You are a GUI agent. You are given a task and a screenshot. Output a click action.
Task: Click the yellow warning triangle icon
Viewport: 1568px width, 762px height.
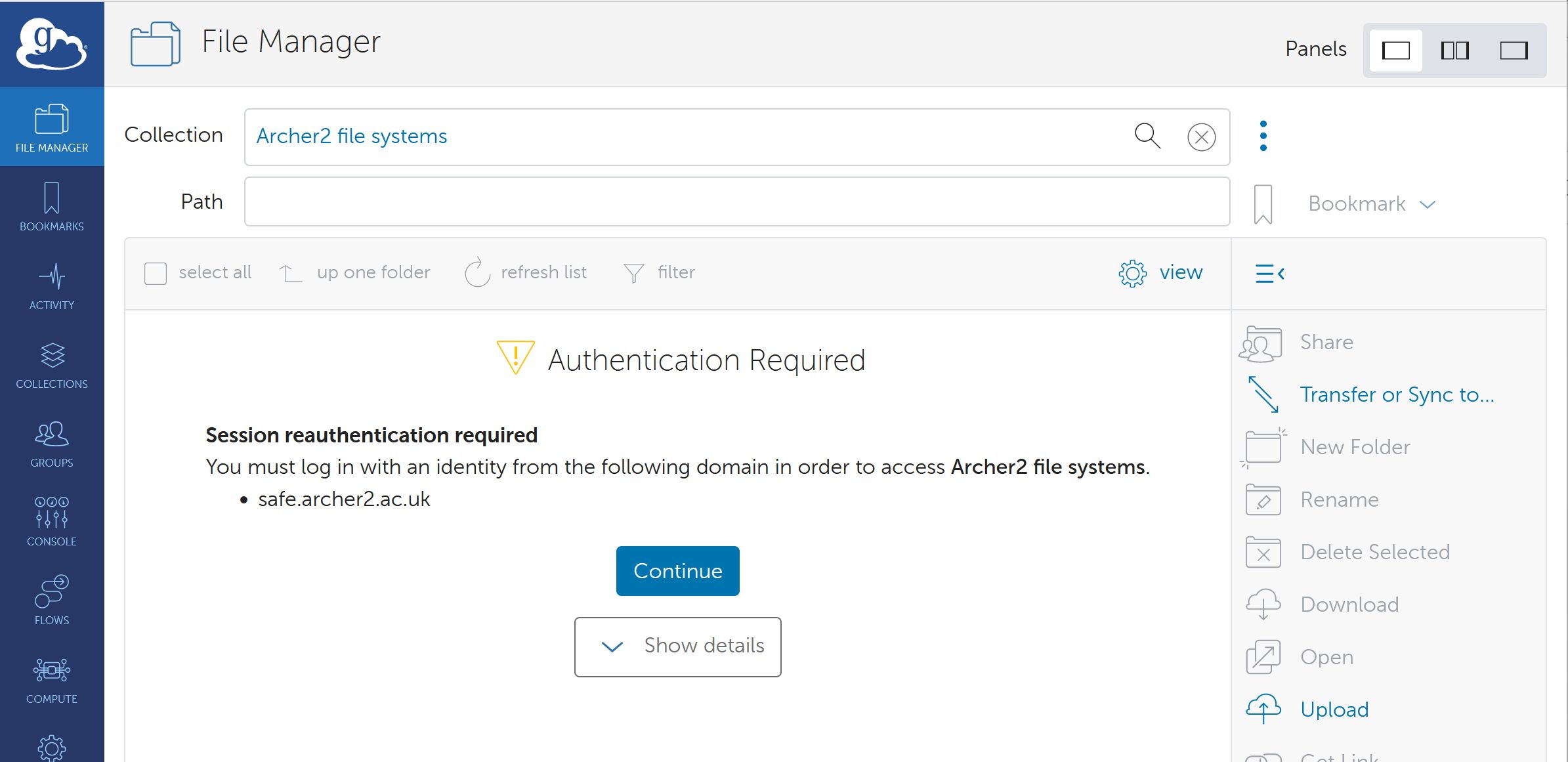515,358
